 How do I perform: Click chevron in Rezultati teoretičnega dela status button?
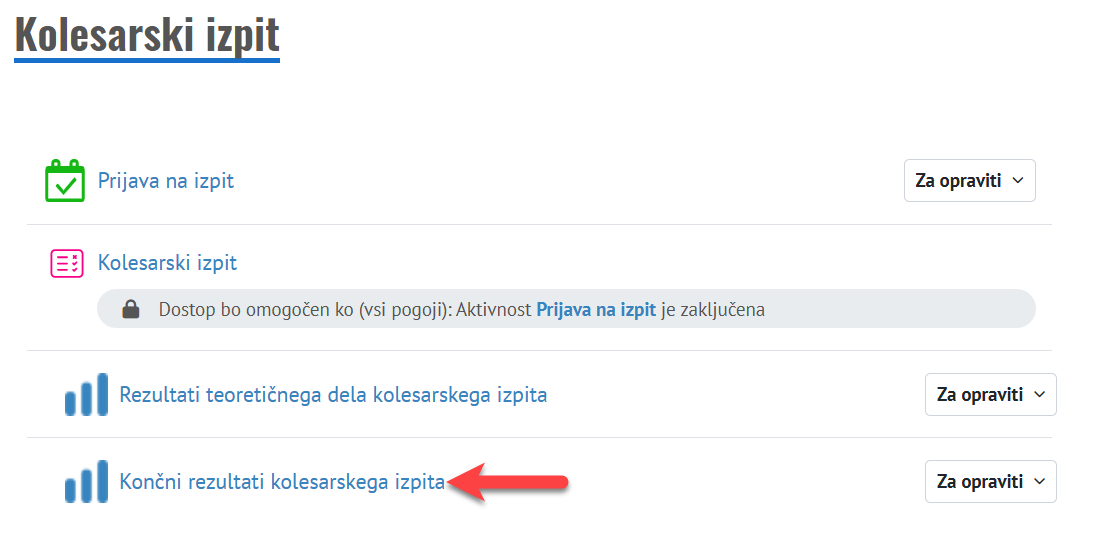[1039, 395]
